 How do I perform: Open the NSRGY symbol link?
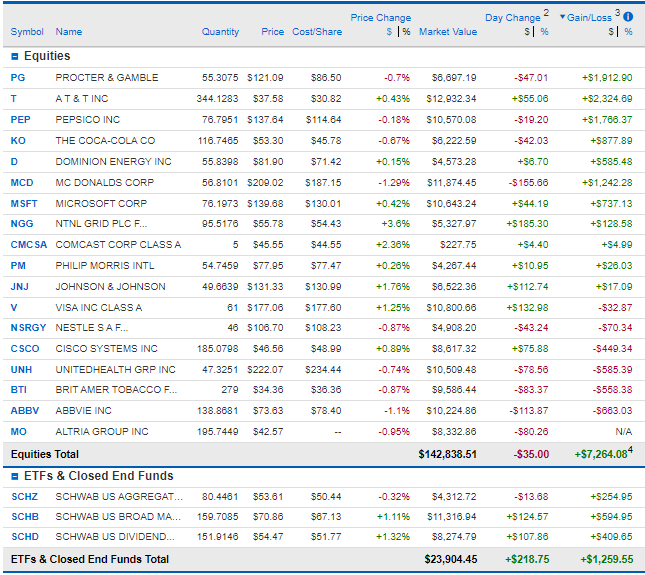[x=28, y=328]
